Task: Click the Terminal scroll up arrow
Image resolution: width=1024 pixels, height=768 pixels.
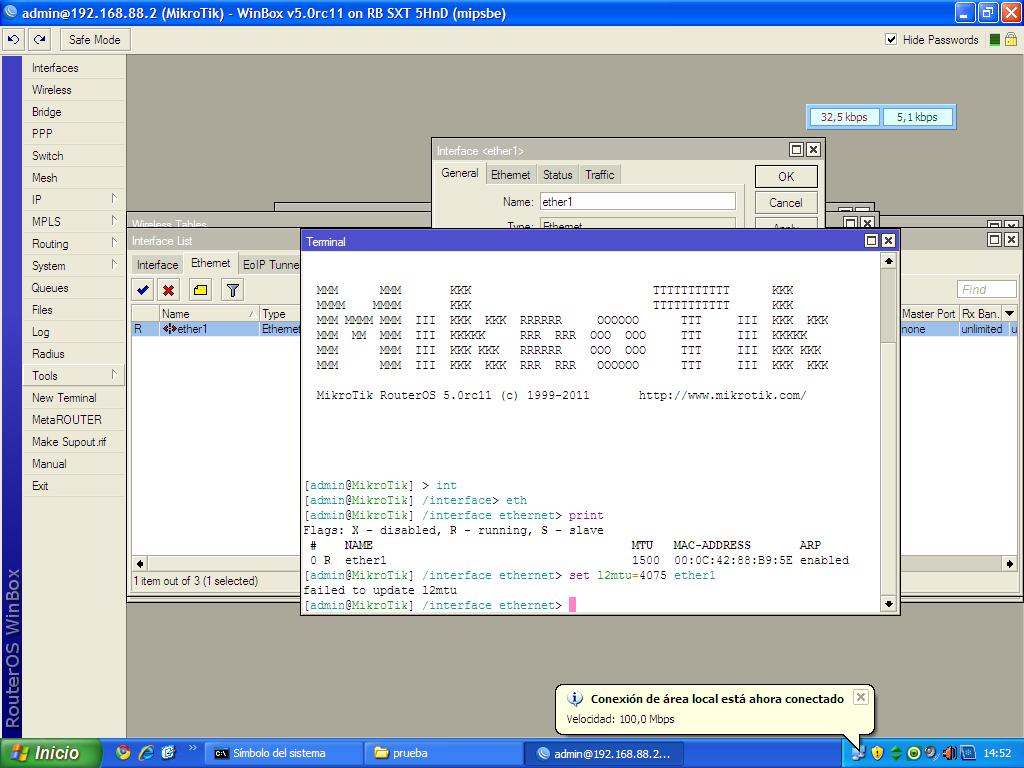Action: pyautogui.click(x=888, y=261)
